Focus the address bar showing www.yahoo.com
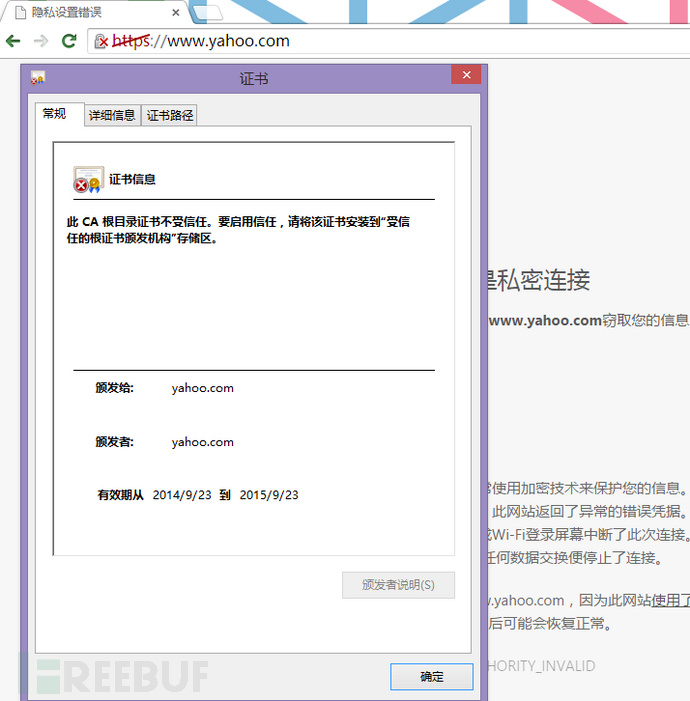 [x=389, y=41]
